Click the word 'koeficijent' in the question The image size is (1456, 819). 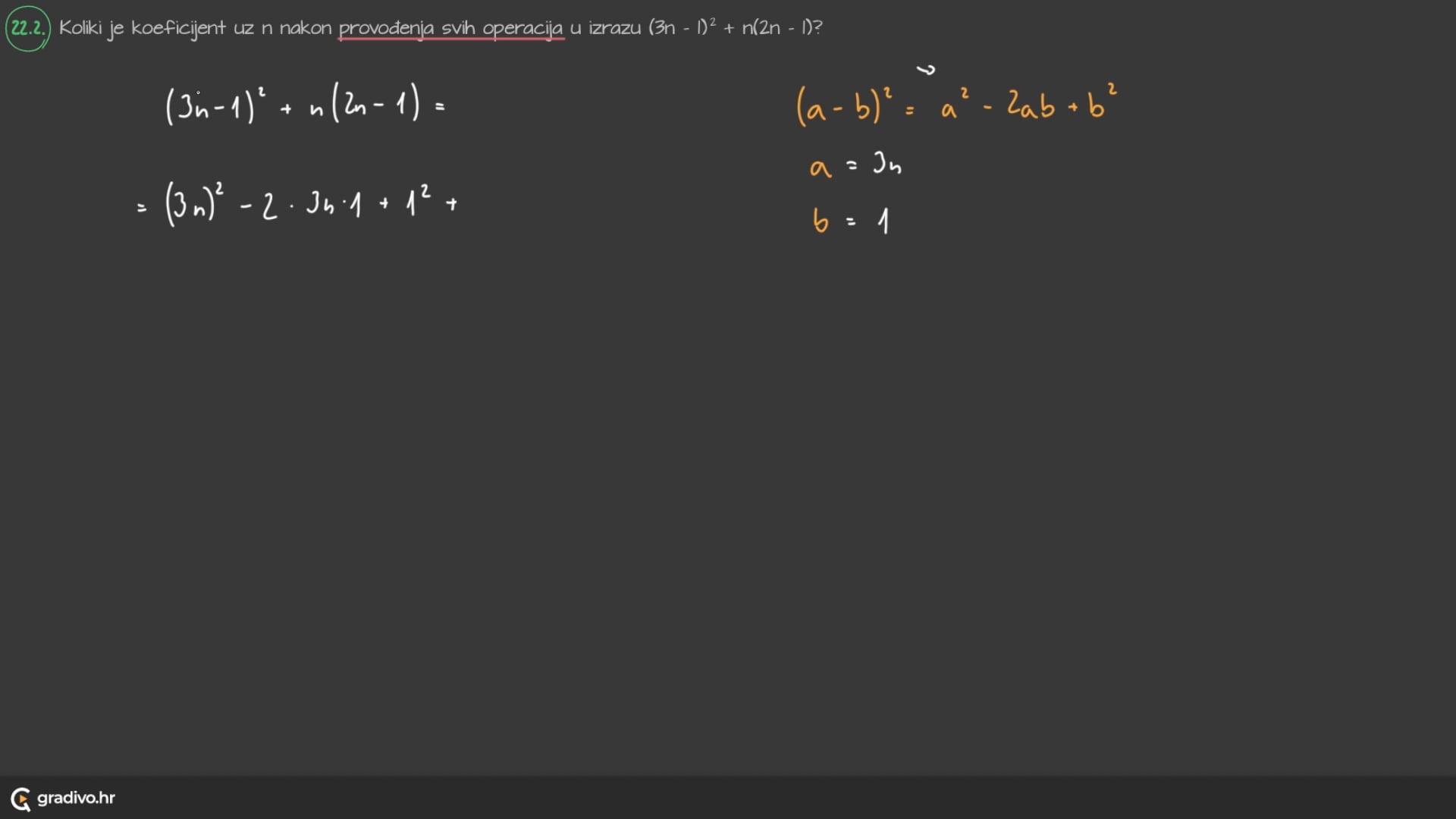tap(178, 29)
